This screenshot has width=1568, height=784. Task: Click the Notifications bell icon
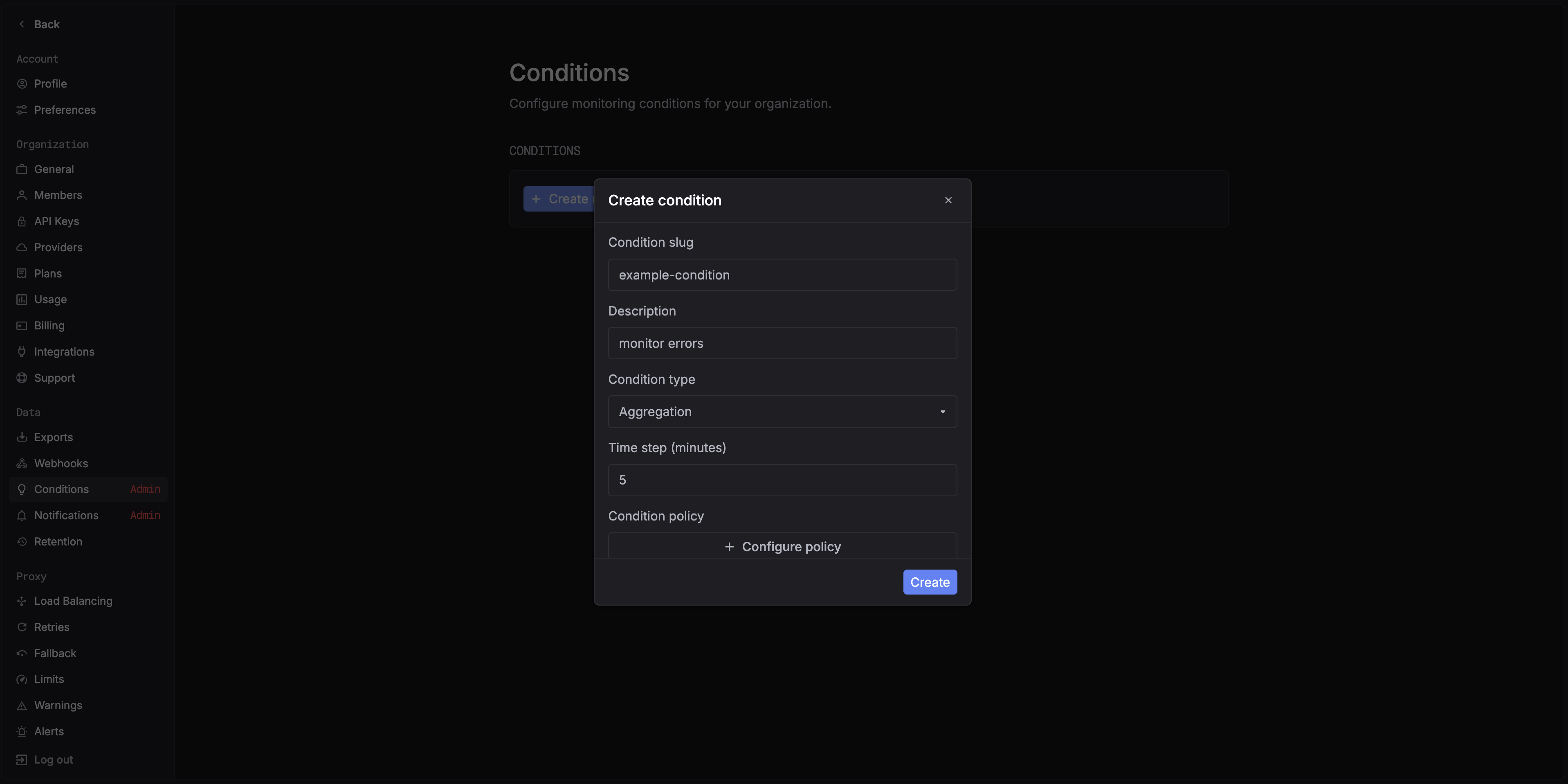coord(22,515)
